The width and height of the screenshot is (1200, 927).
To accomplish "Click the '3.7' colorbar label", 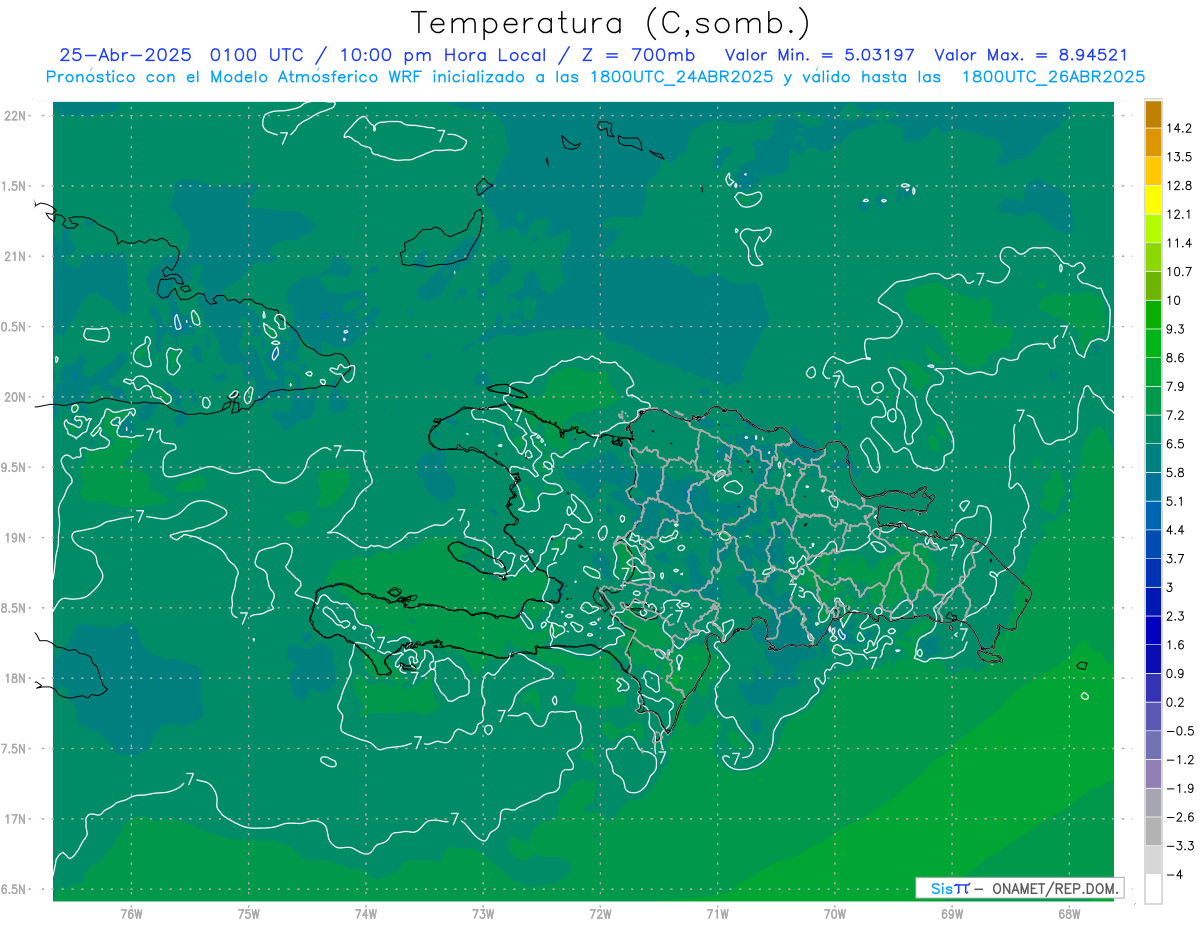I will [x=1176, y=558].
